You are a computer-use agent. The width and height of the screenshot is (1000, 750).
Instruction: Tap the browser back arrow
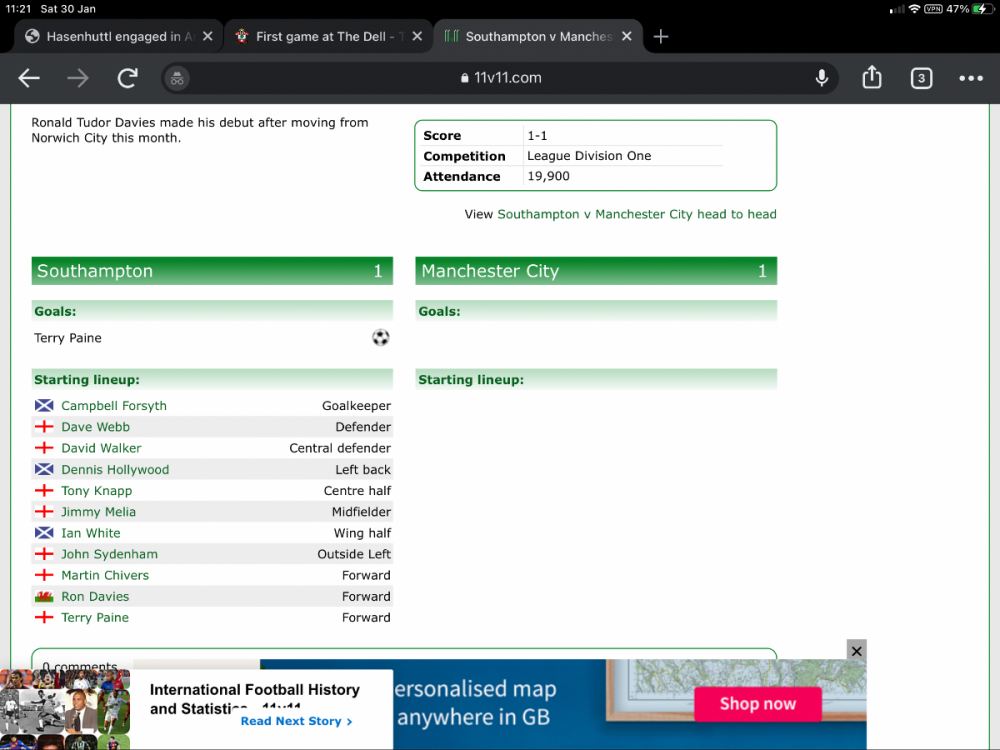tap(29, 78)
